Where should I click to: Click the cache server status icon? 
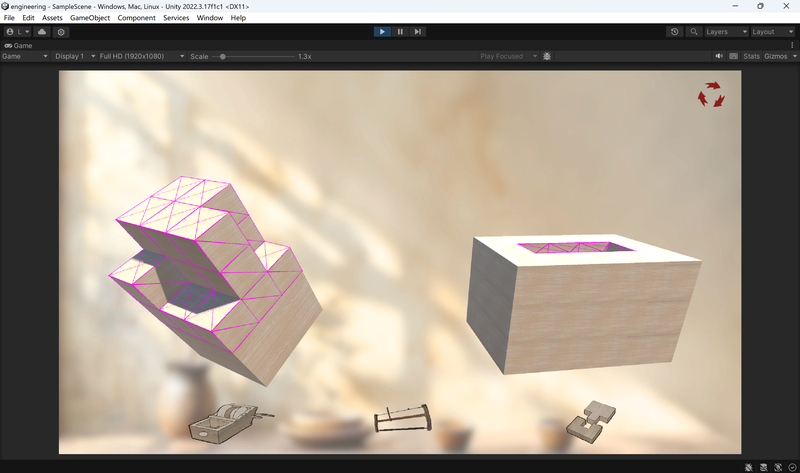(x=763, y=467)
